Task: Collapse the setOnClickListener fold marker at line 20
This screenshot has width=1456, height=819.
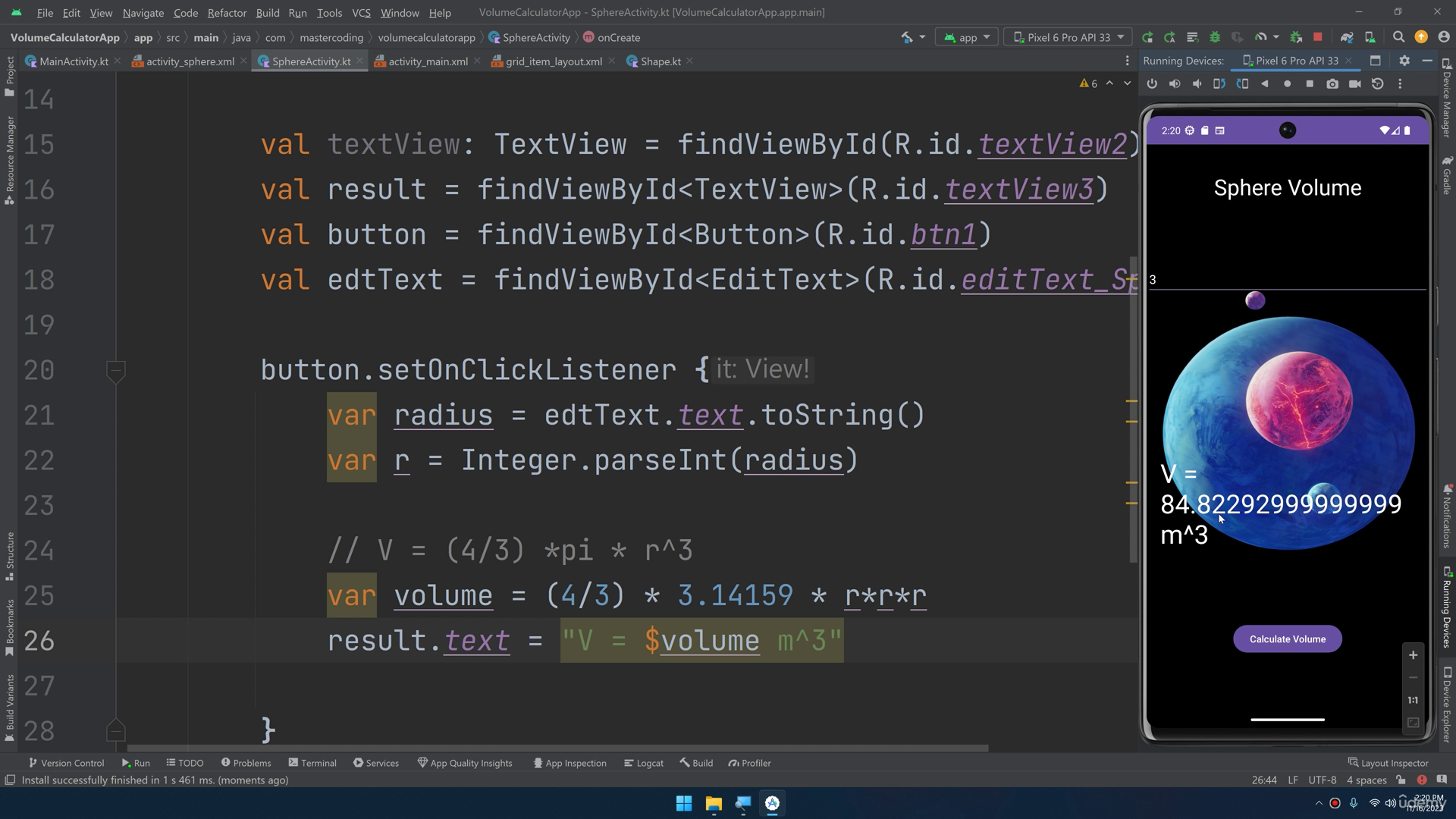Action: [115, 371]
